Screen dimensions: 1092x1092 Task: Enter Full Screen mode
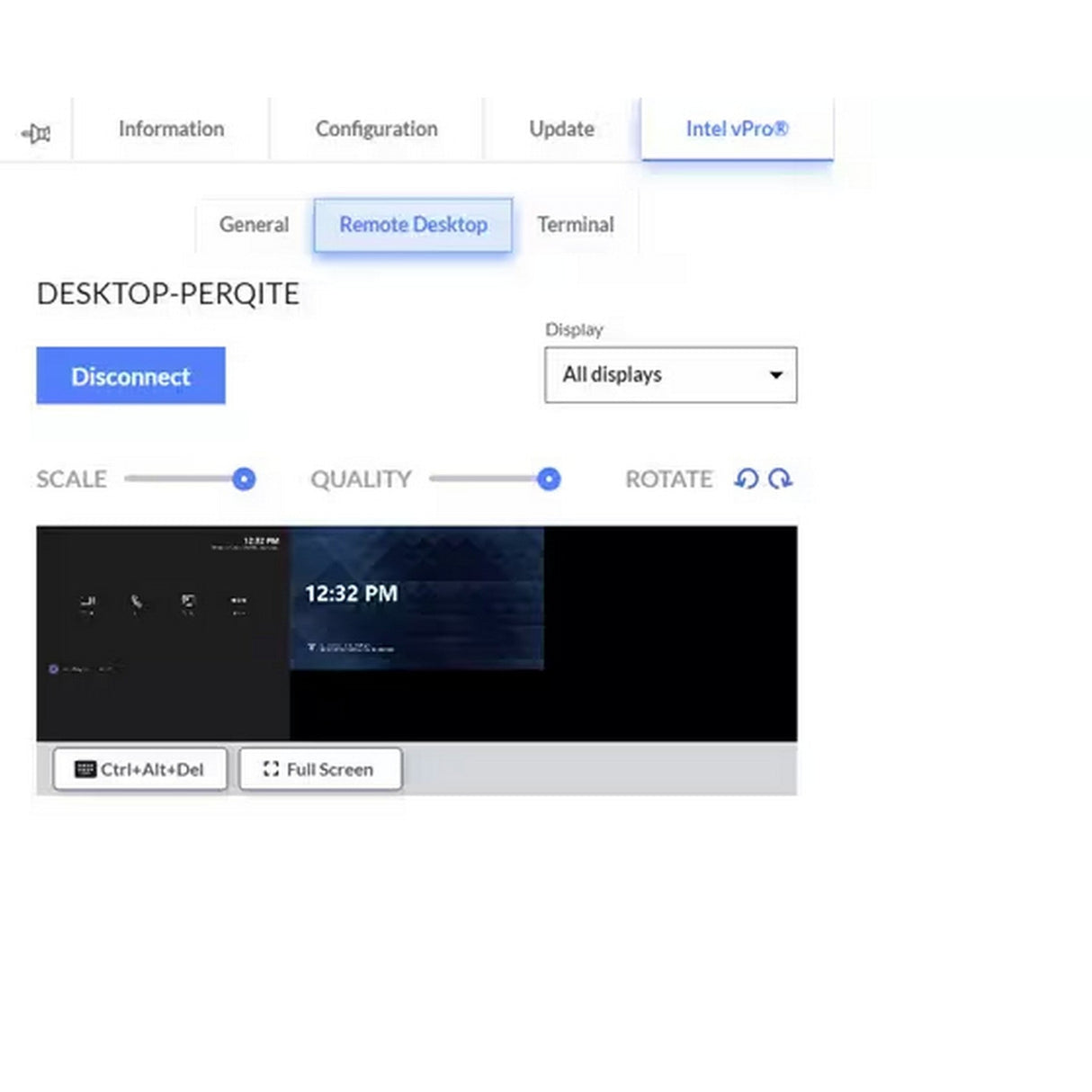pos(320,769)
